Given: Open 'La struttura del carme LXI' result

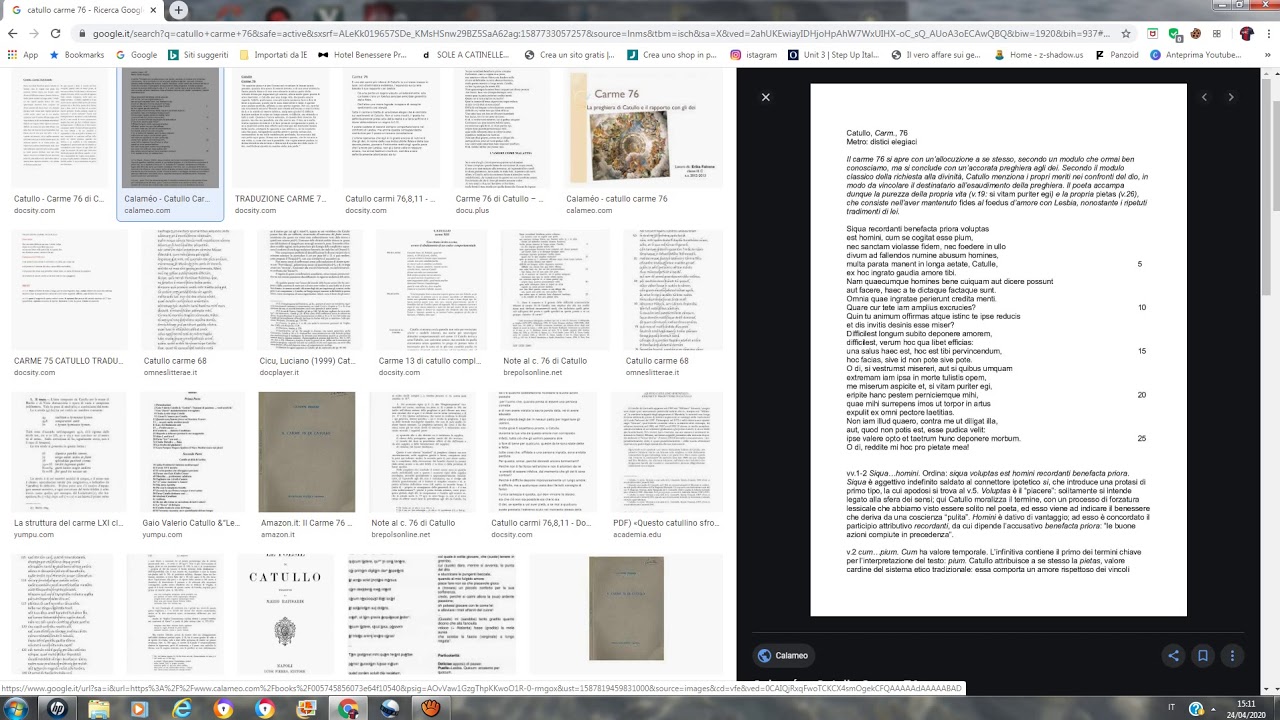Looking at the screenshot, I should click(x=68, y=452).
